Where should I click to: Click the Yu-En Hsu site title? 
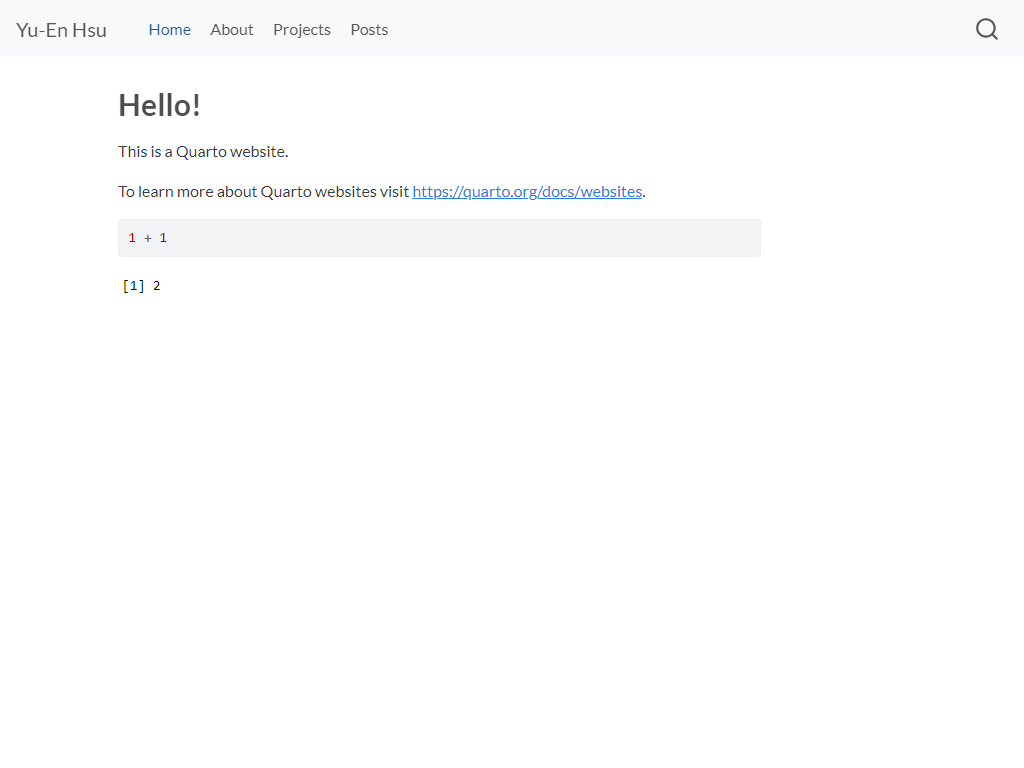pyautogui.click(x=61, y=30)
